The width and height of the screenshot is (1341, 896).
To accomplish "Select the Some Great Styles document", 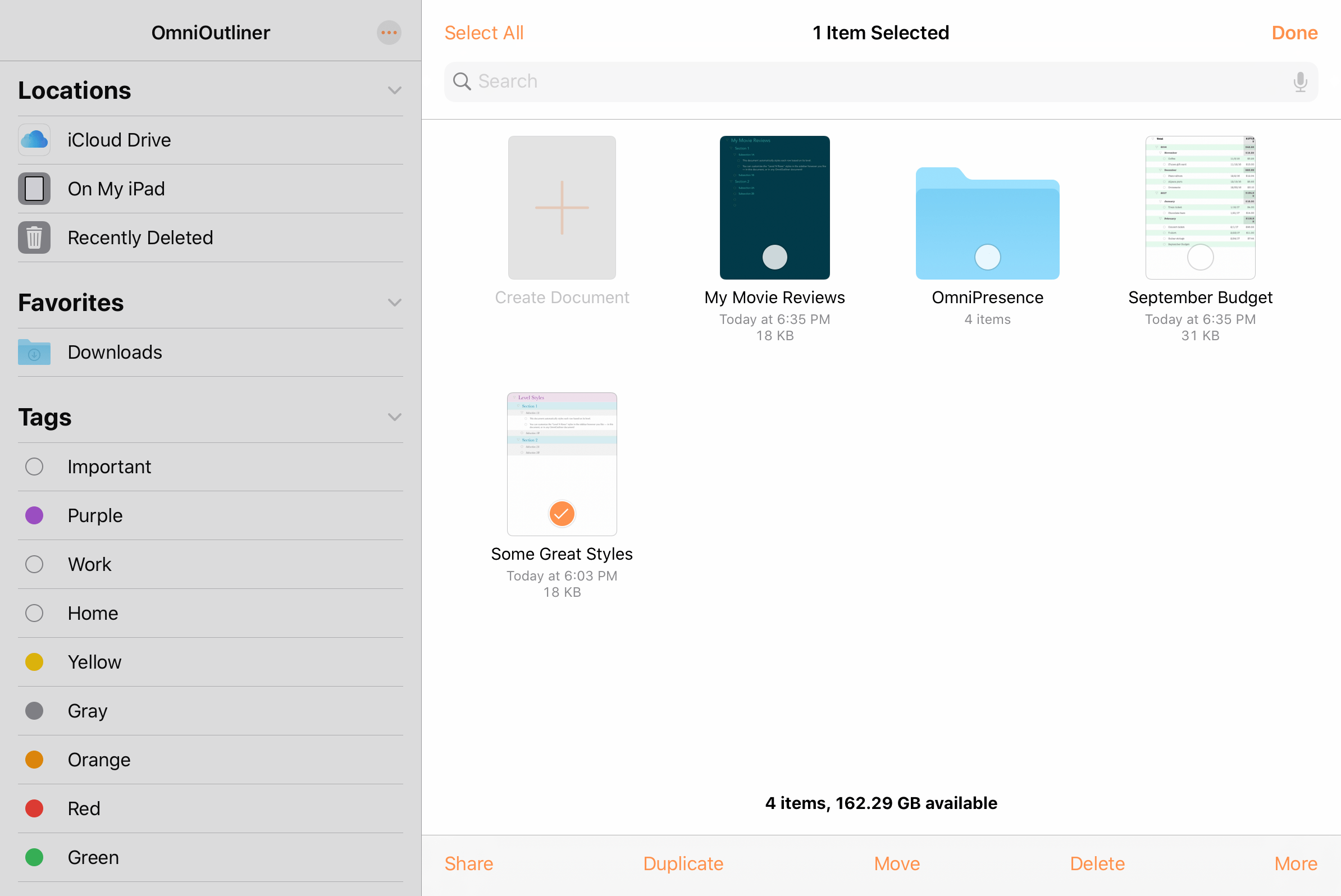I will pyautogui.click(x=562, y=463).
